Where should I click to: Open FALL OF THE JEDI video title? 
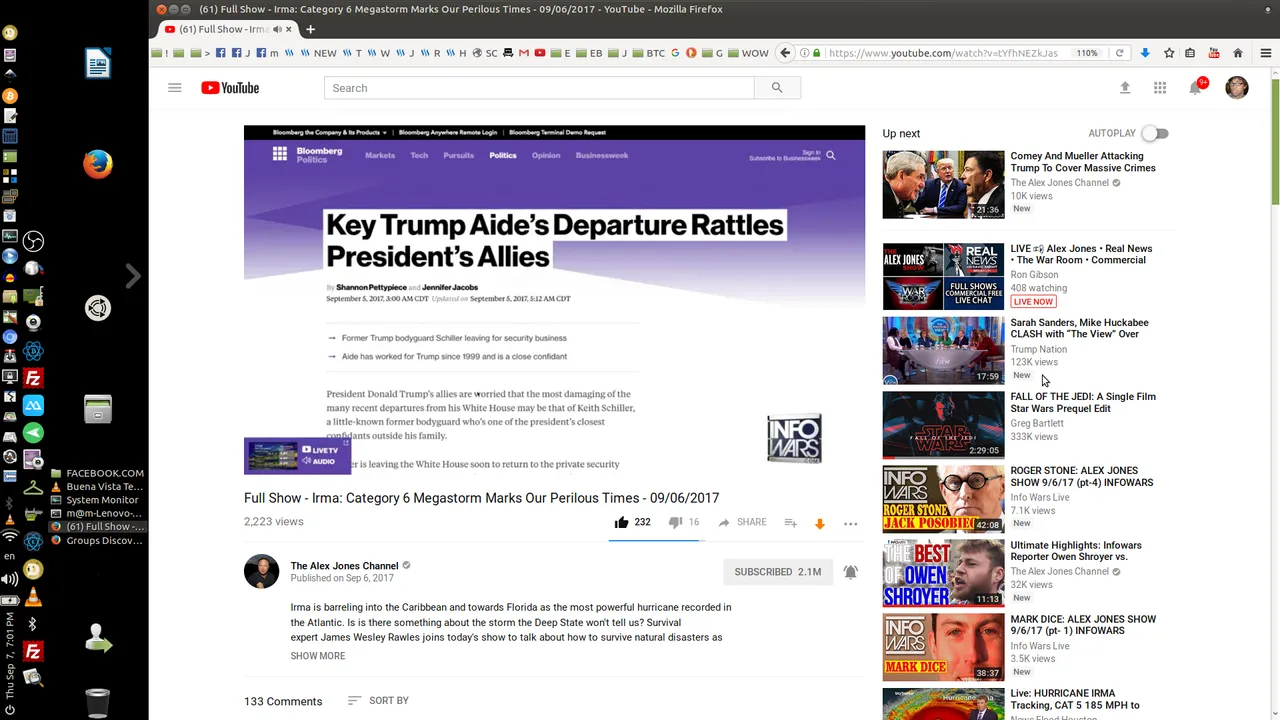1083,403
